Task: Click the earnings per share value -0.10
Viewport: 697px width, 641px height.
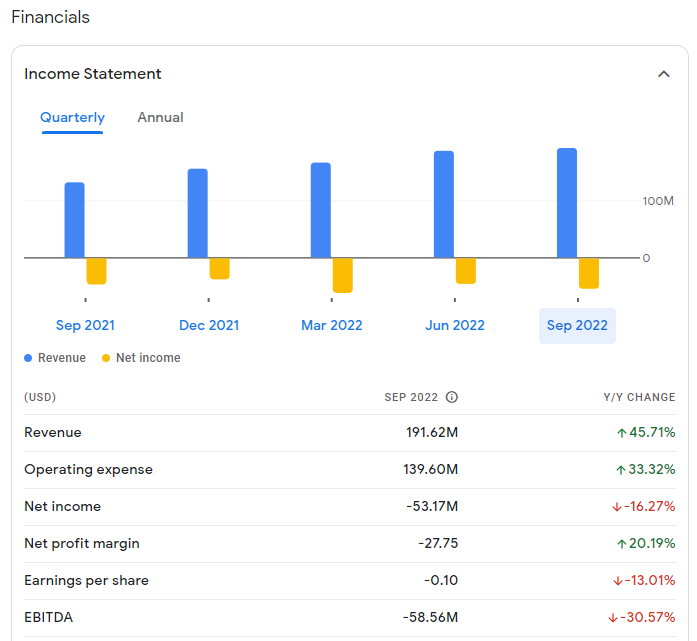Action: coord(441,580)
